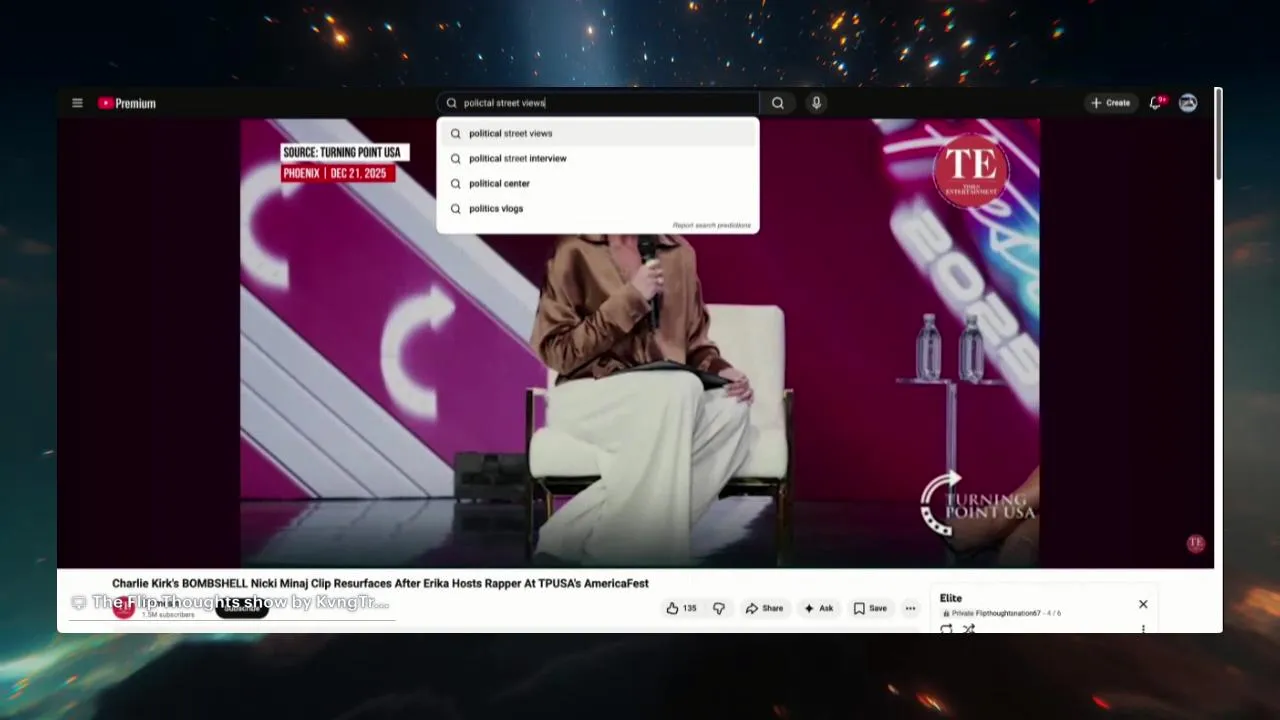Click the page vertical scrollbar thumb
1280x720 pixels.
[1218, 135]
